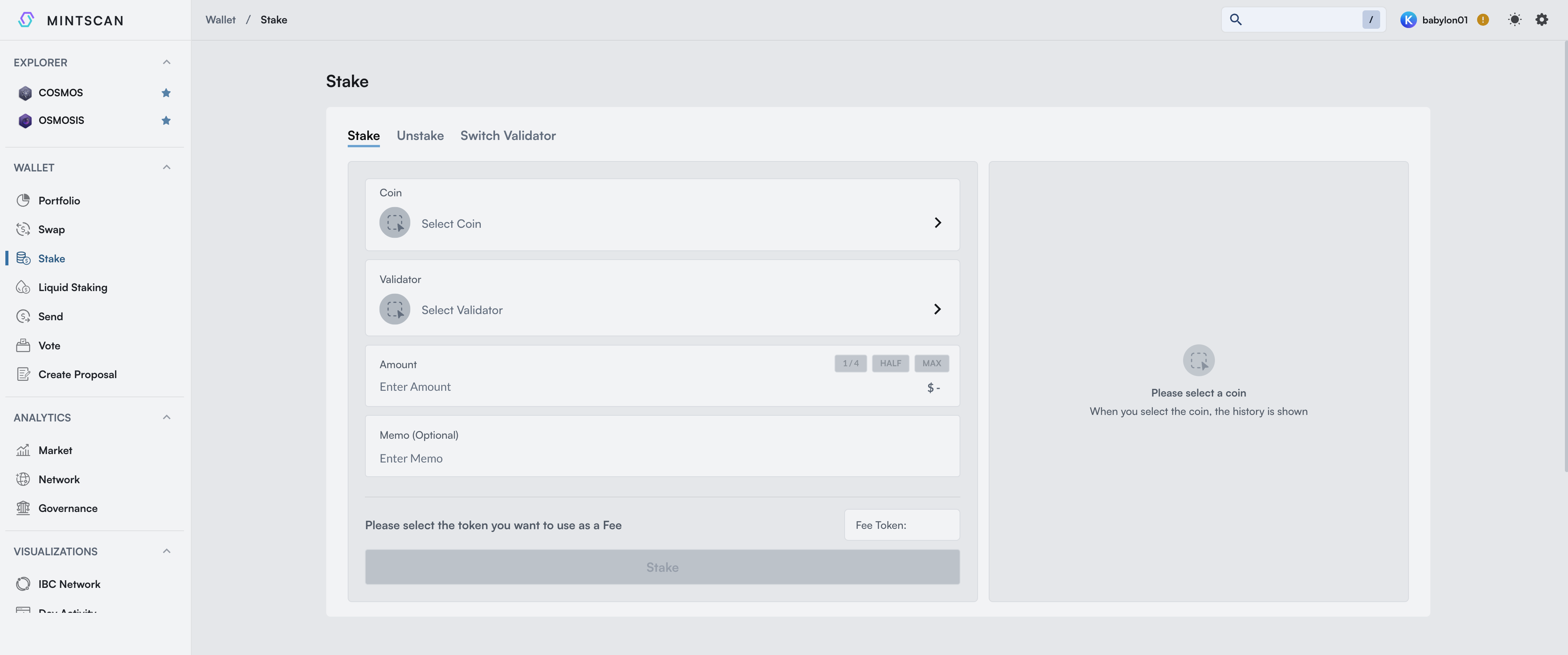Open the Swap feature icon
Viewport: 1568px width, 655px height.
point(23,229)
